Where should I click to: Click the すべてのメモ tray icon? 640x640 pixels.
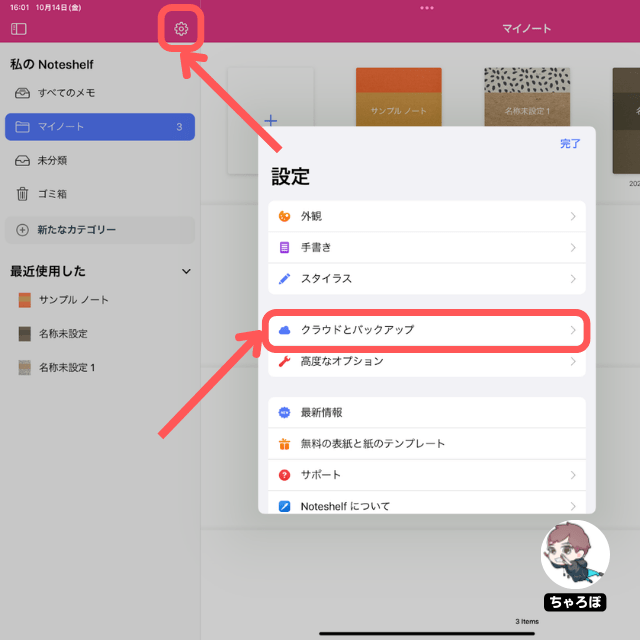(22, 93)
